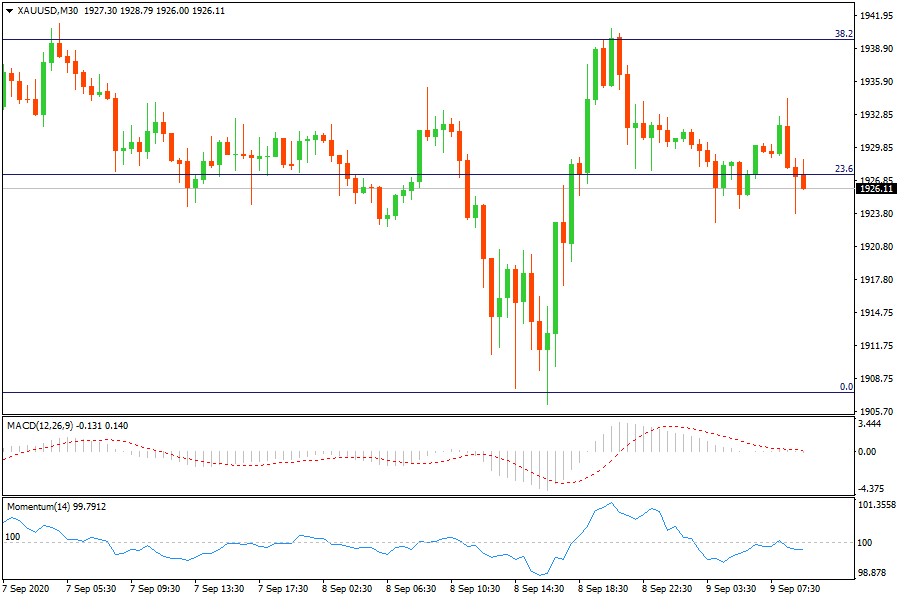Screen dimensions: 900x600
Task: Click the 100 level label in Momentum panel
Action: 13,537
